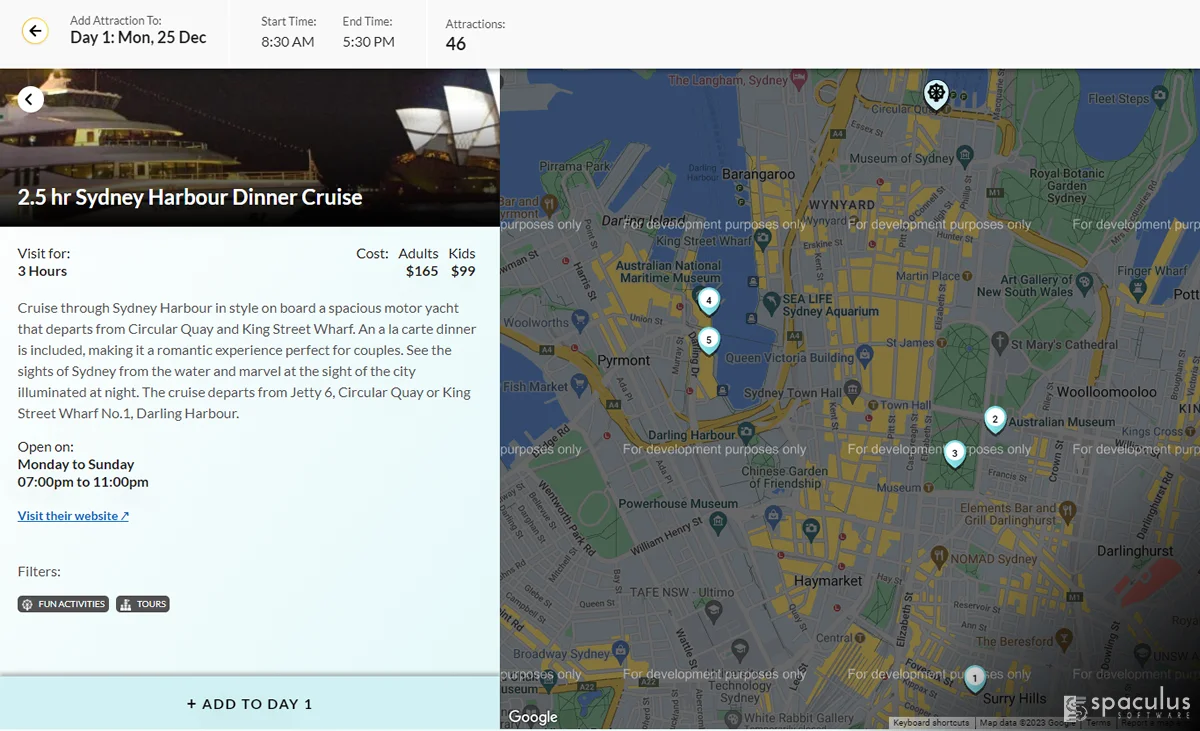Viewport: 1200px width, 731px height.
Task: Click Chinese Garden of Friendship label
Action: pos(785,477)
